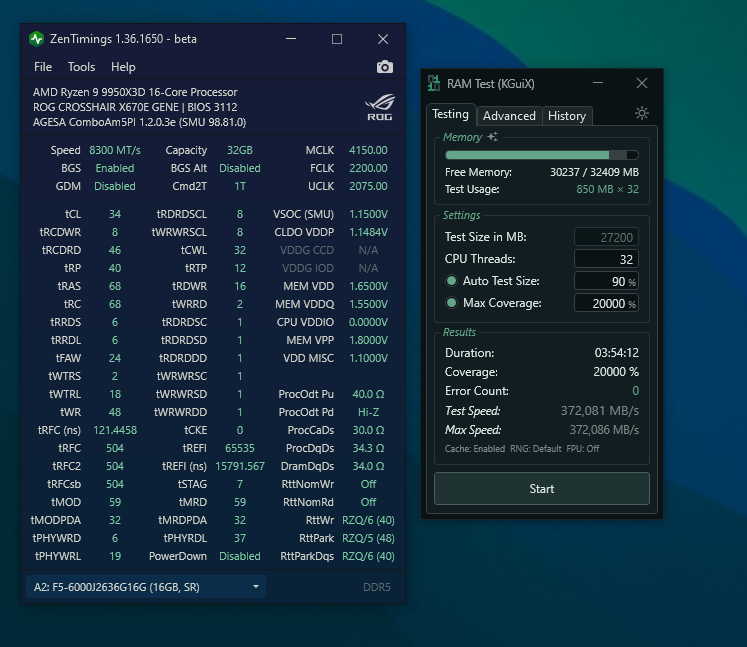747x647 pixels.
Task: Click the ROG CROSSHAIR X670E GENE motherboard line
Action: tap(135, 107)
